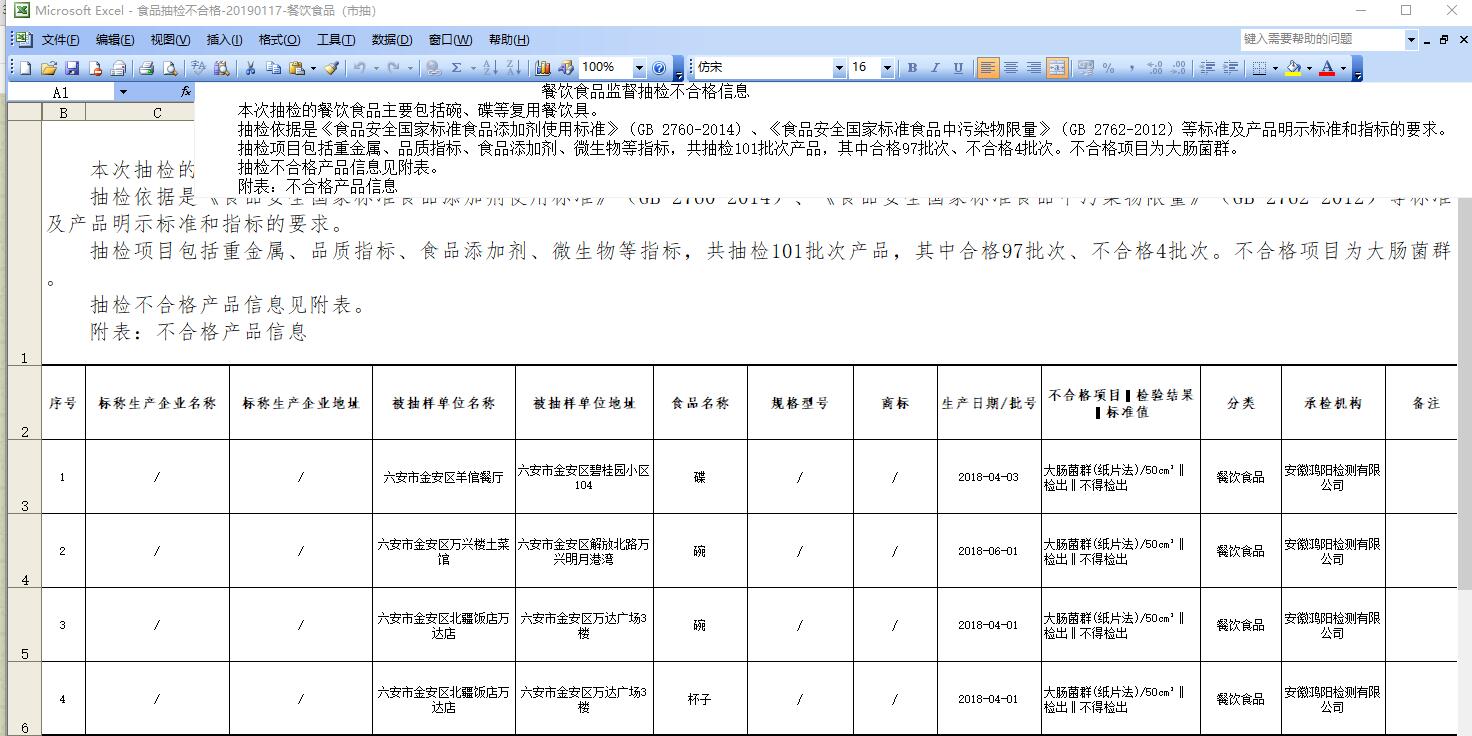Click Increase Decimal icon

coord(1154,68)
